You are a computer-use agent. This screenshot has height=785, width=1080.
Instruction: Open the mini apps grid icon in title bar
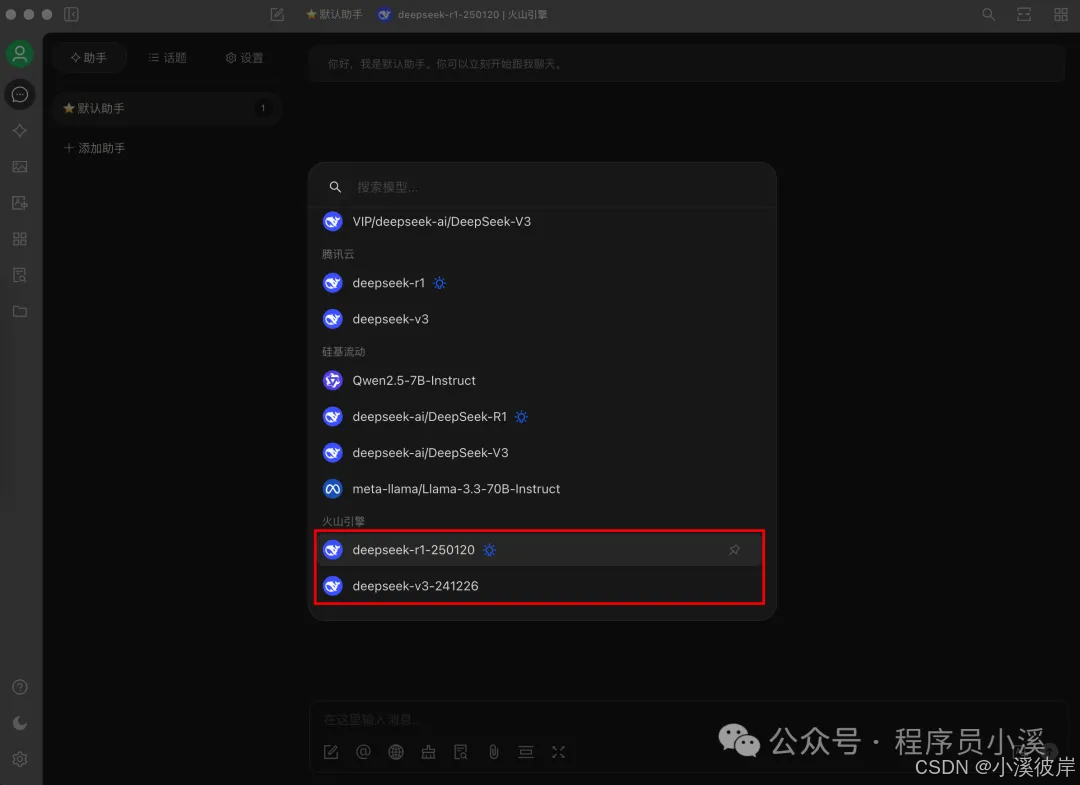click(x=1061, y=14)
